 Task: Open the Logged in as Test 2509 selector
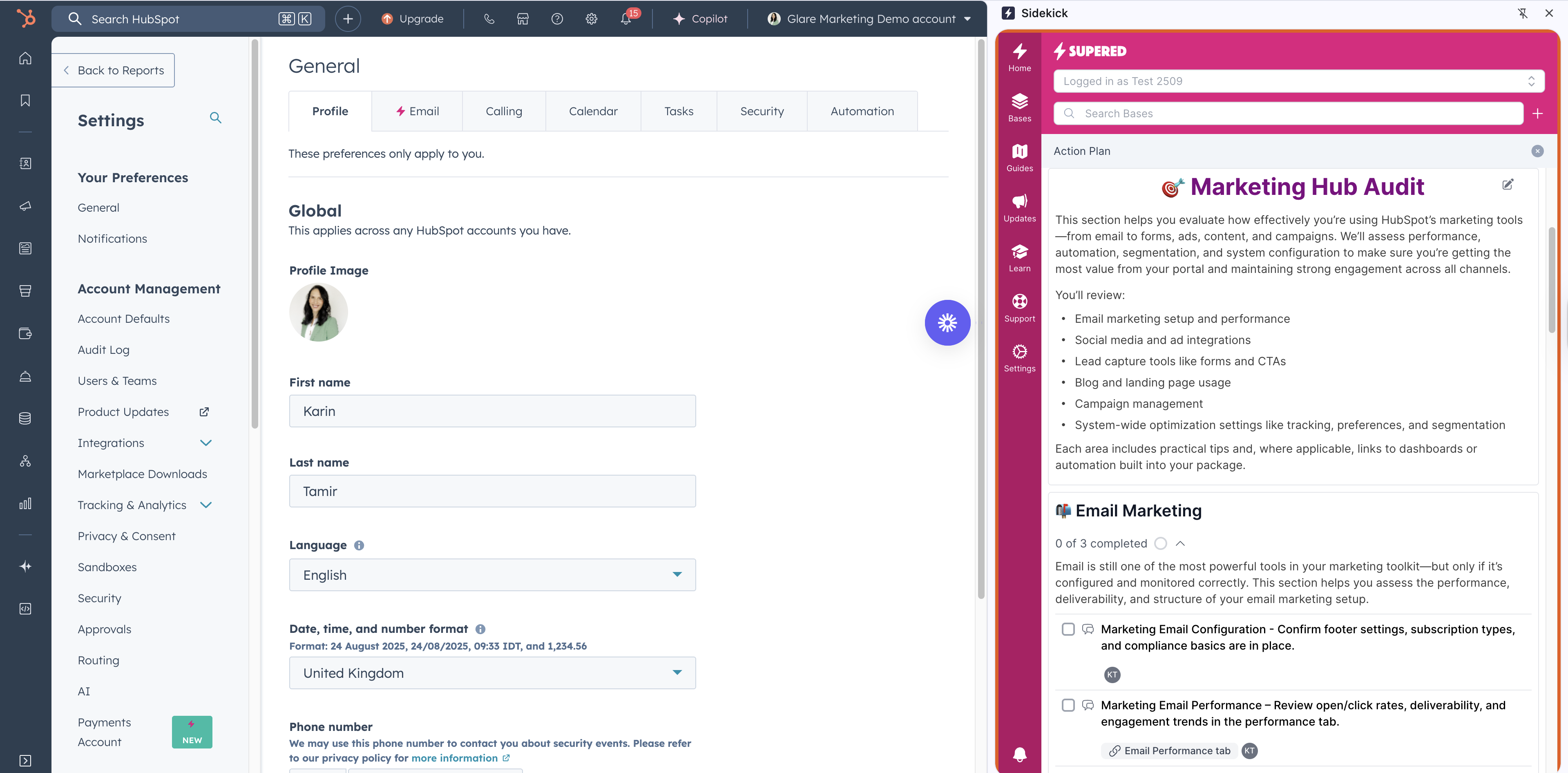1299,82
